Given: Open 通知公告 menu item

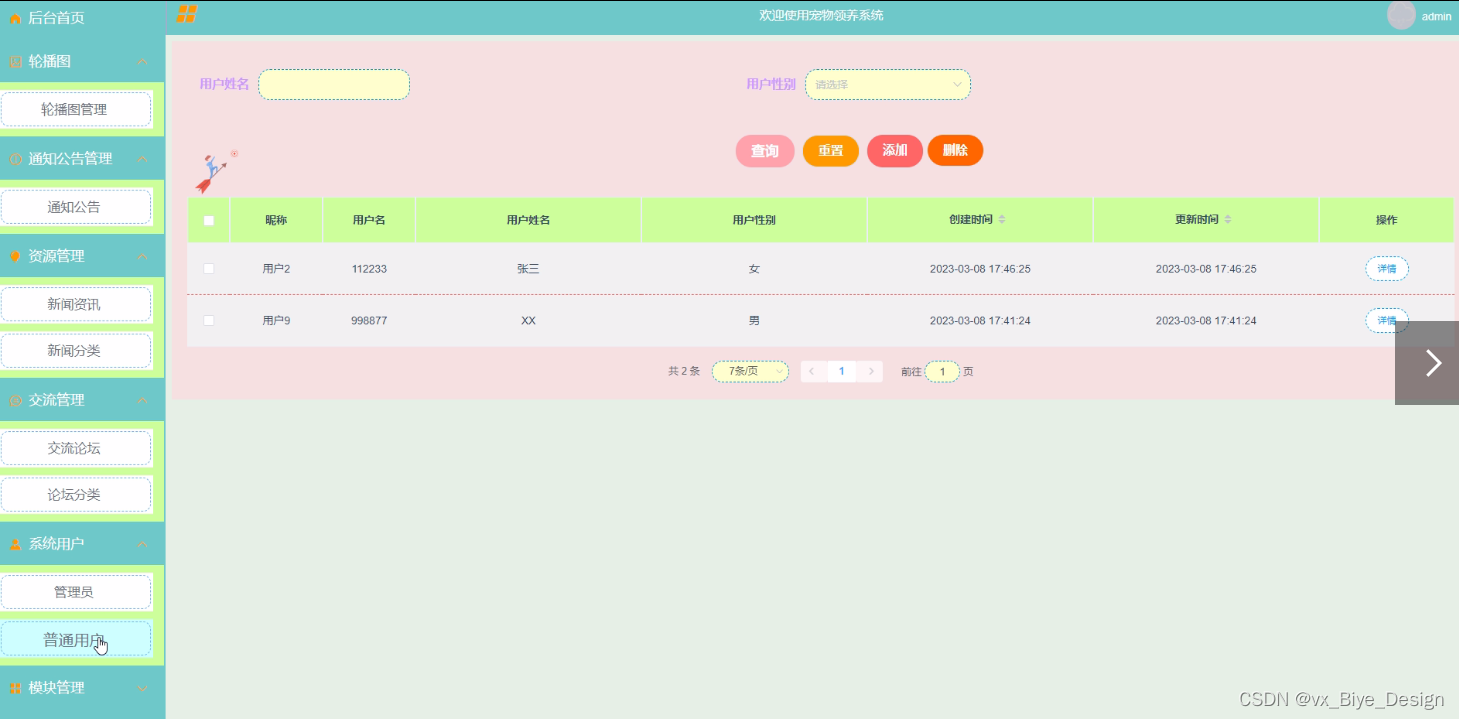Looking at the screenshot, I should click(x=76, y=207).
